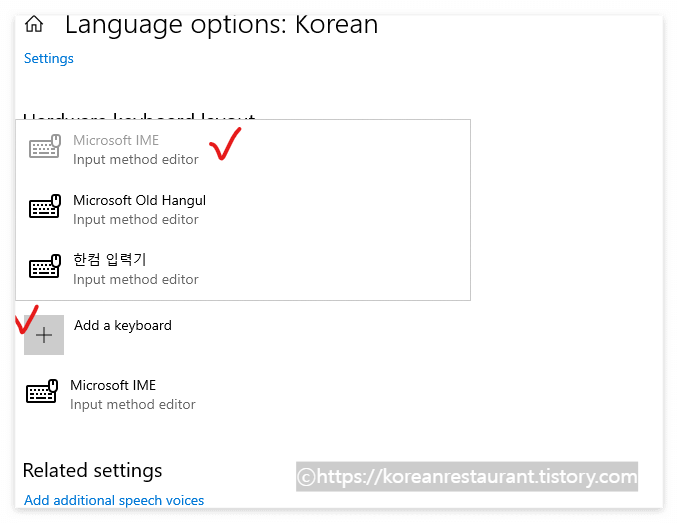Click the Related settings heading
Image resolution: width=678 pixels, height=523 pixels.
tap(93, 470)
